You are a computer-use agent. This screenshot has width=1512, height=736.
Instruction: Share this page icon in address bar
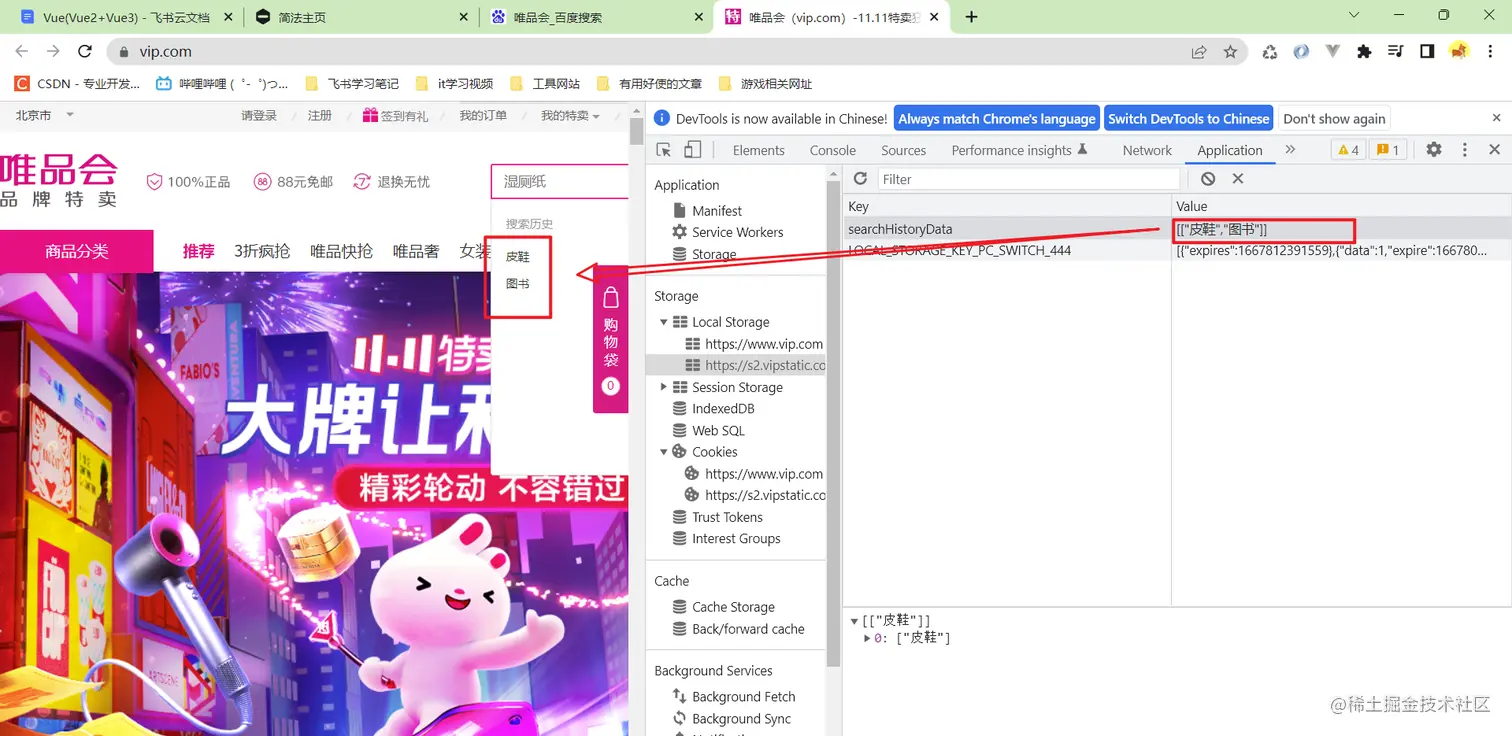pos(1198,51)
